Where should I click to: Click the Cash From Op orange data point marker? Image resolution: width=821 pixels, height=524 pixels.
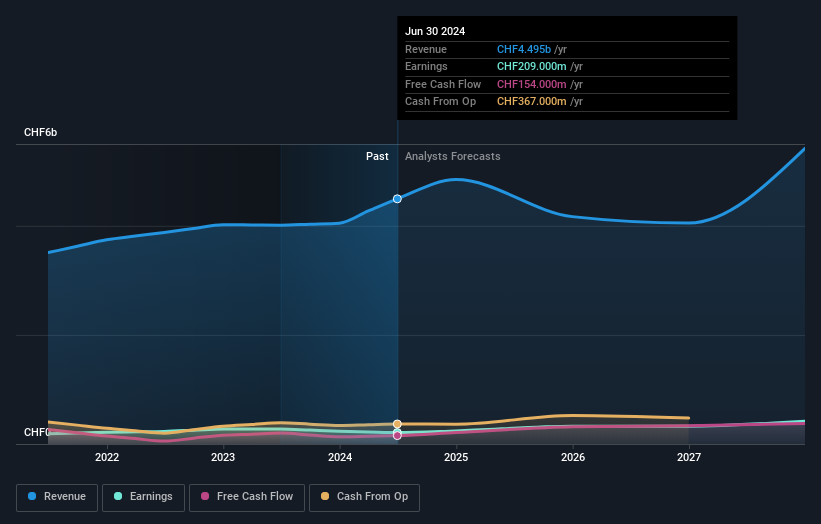coord(397,424)
